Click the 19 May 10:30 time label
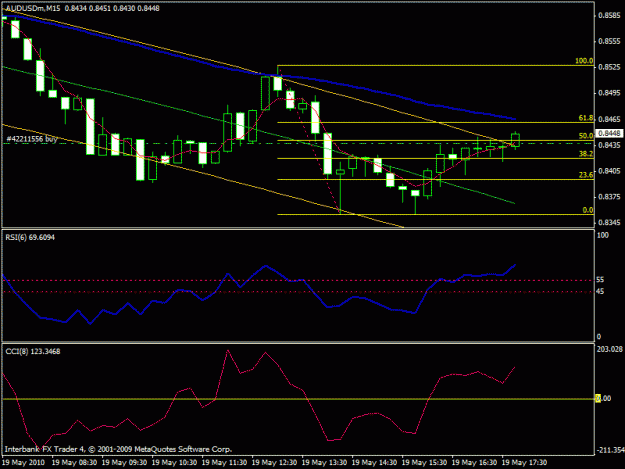 [174, 463]
